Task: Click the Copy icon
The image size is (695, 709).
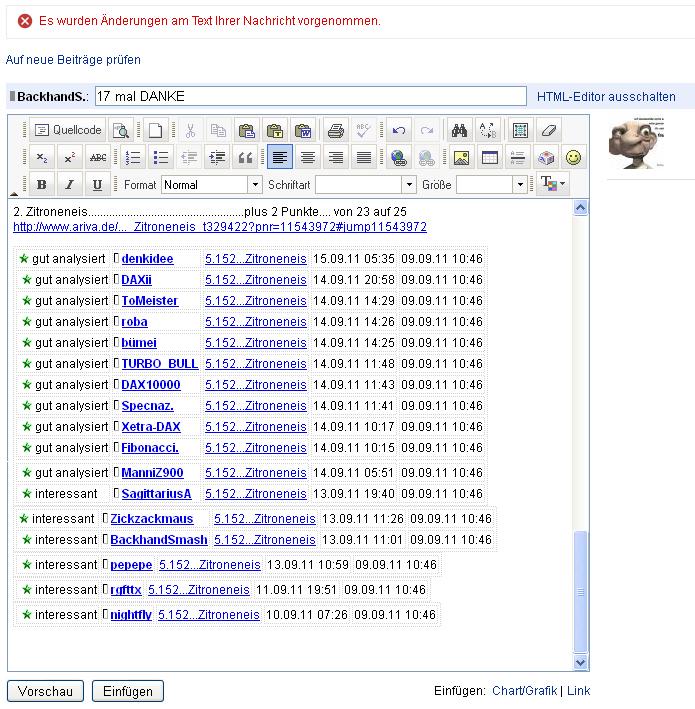Action: click(x=218, y=131)
